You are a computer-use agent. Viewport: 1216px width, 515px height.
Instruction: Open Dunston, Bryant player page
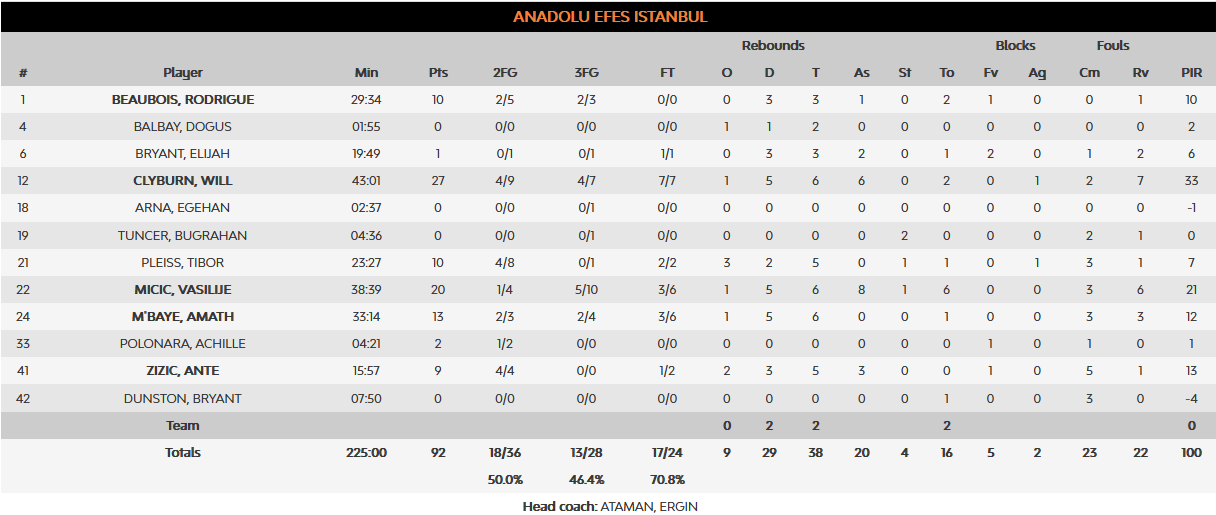(x=183, y=398)
